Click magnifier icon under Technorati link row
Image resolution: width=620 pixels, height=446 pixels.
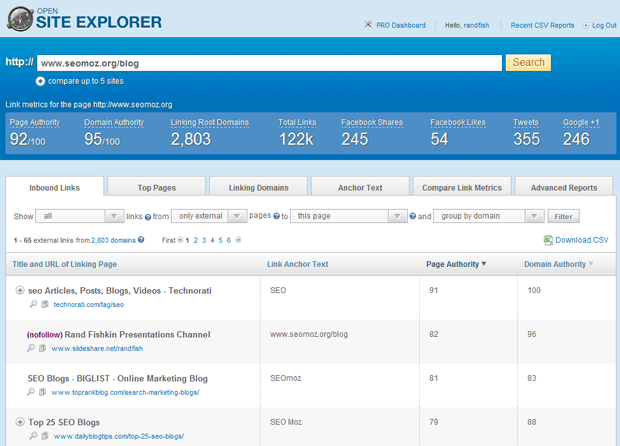pyautogui.click(x=33, y=304)
